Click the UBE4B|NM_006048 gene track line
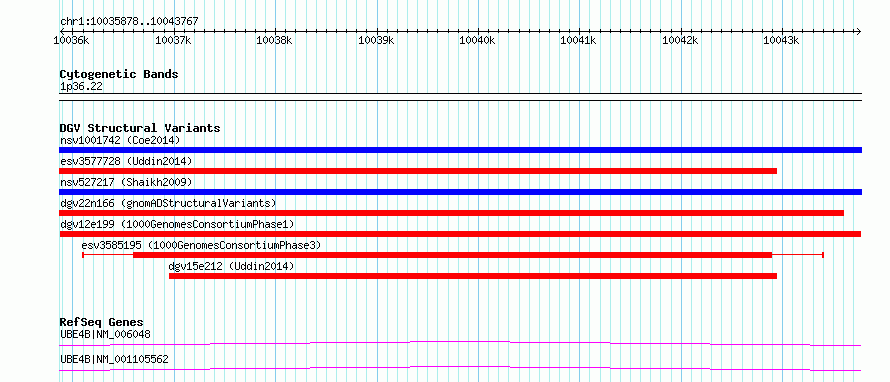Viewport: 890px width, 382px height. tap(460, 343)
